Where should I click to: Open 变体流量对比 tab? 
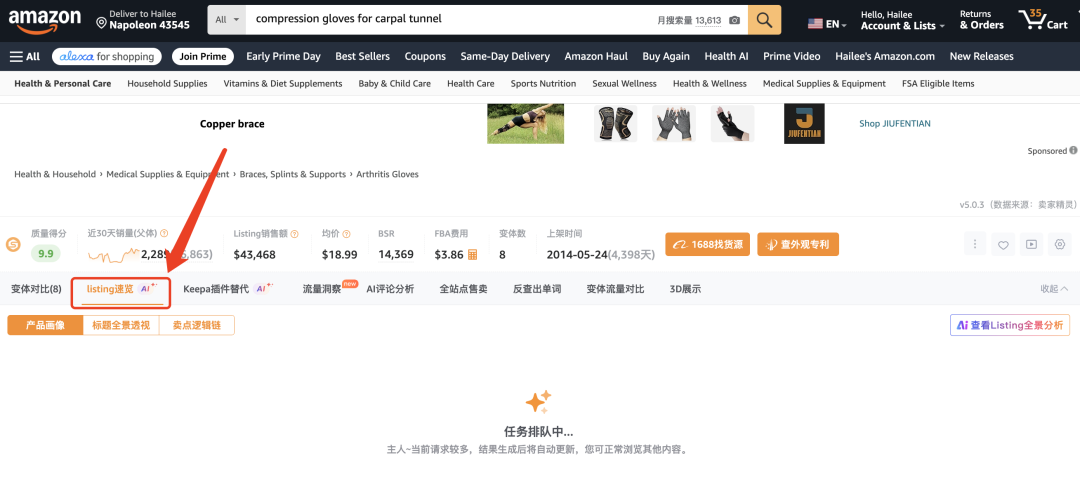tap(615, 289)
